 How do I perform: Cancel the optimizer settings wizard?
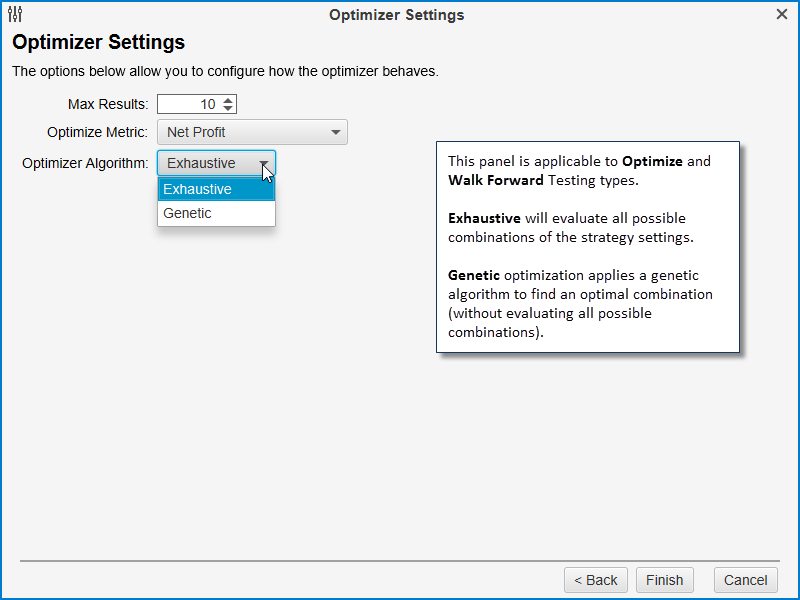(745, 580)
